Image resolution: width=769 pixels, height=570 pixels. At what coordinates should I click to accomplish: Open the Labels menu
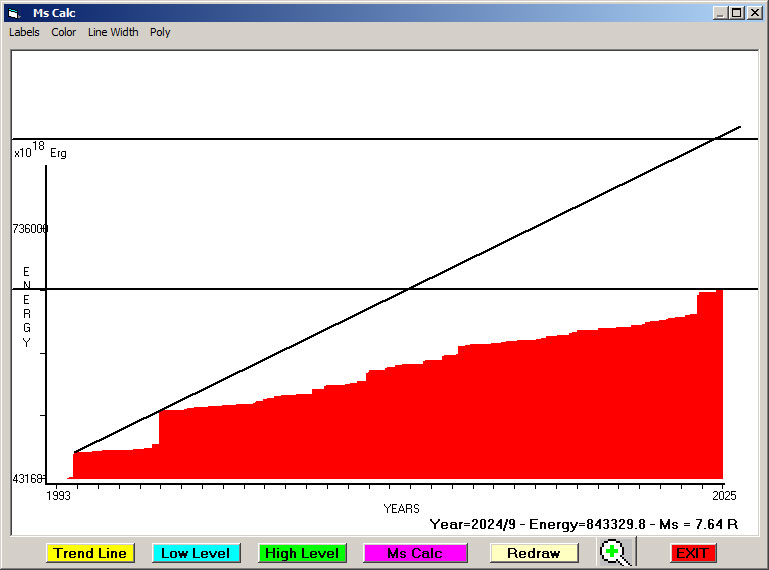coord(24,32)
